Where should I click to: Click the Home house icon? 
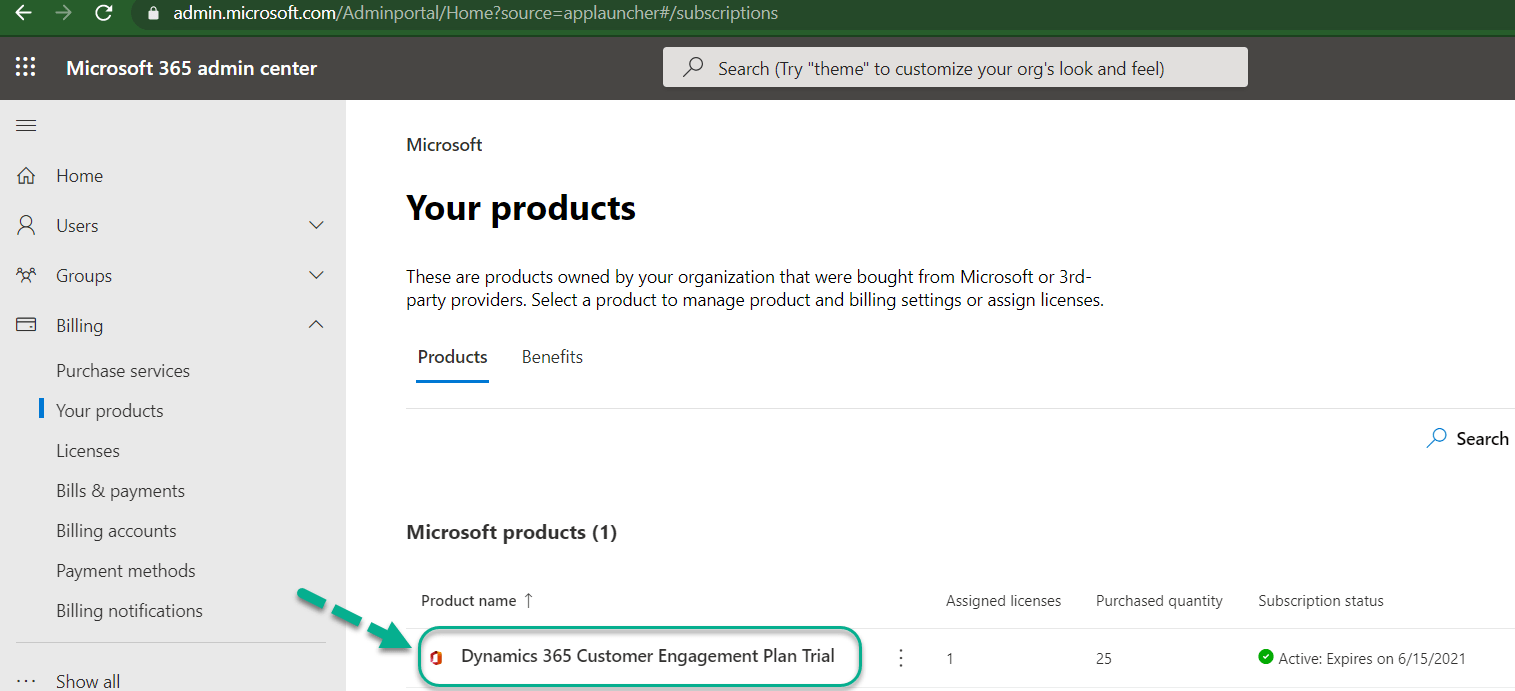tap(26, 176)
